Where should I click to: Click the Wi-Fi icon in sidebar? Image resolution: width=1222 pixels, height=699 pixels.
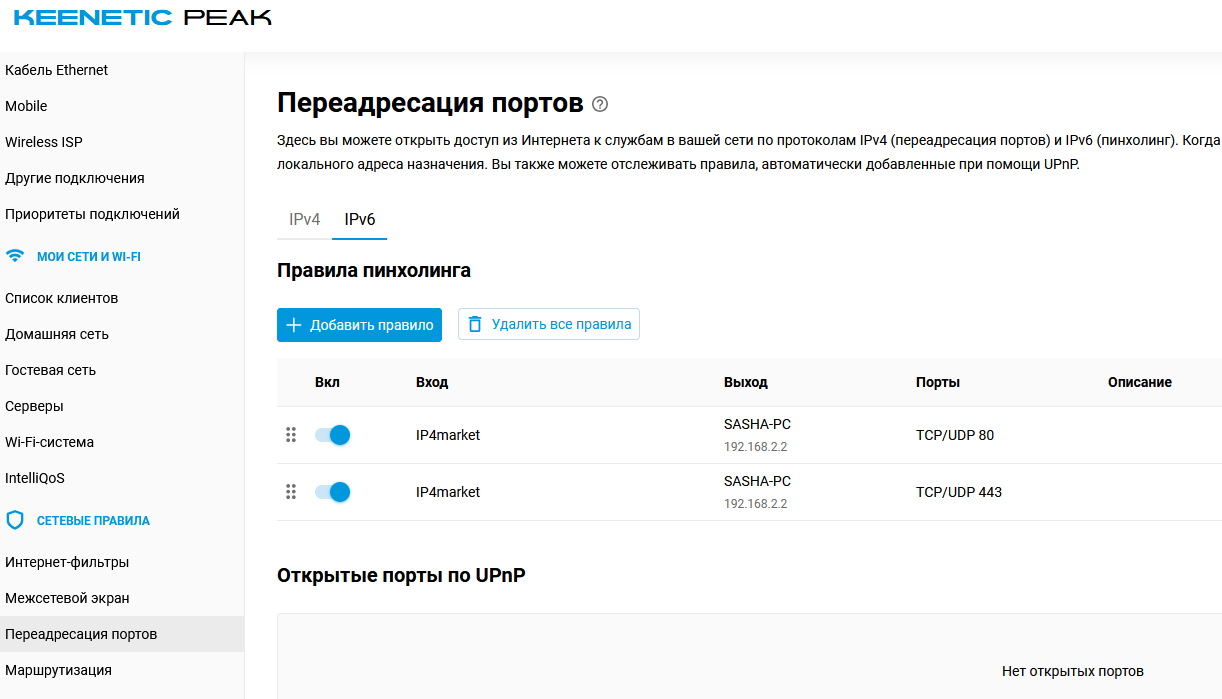click(x=15, y=256)
